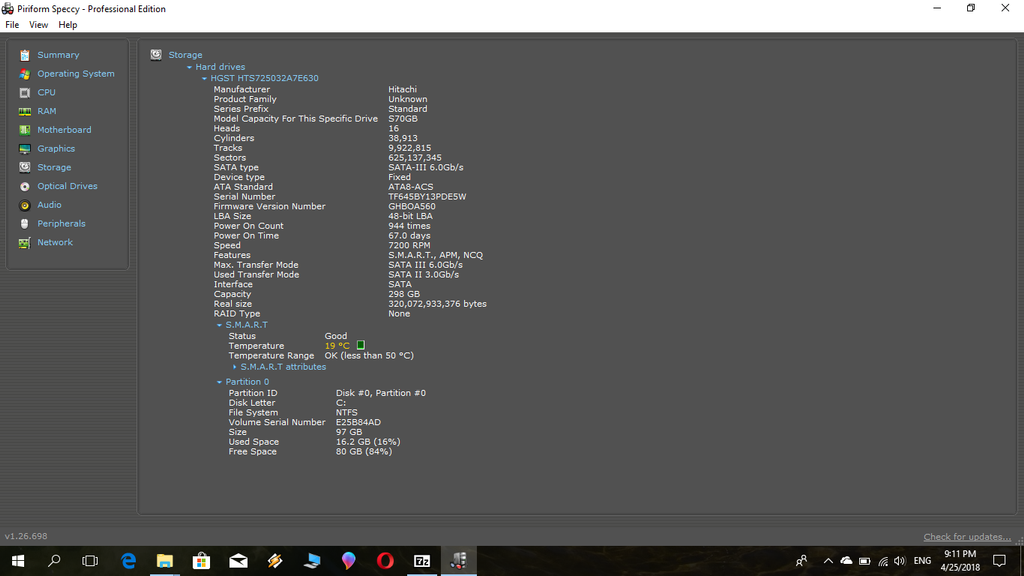Image resolution: width=1024 pixels, height=576 pixels.
Task: Go to the Audio section icon
Action: 25,205
